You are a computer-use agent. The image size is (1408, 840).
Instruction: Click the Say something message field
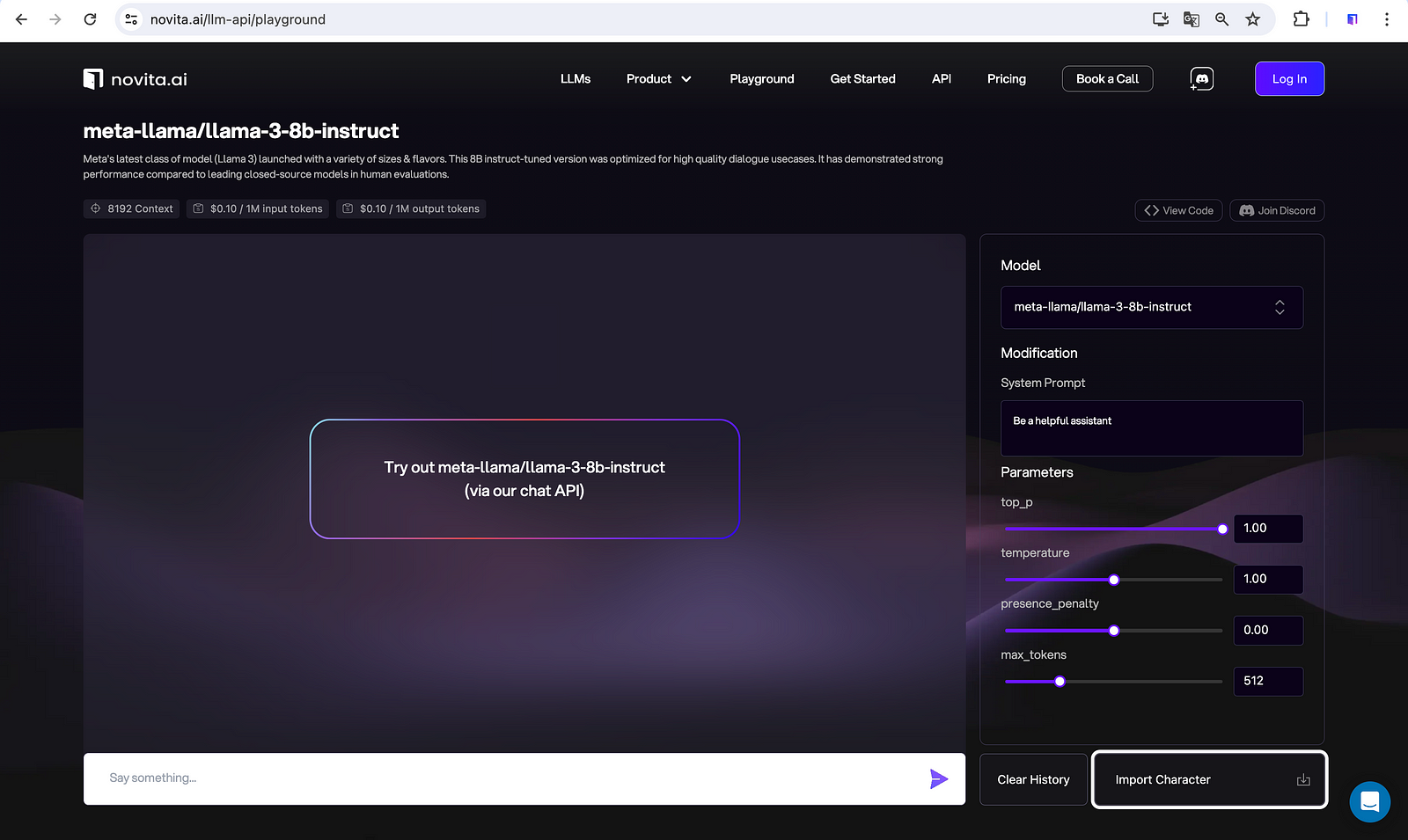[x=524, y=778]
